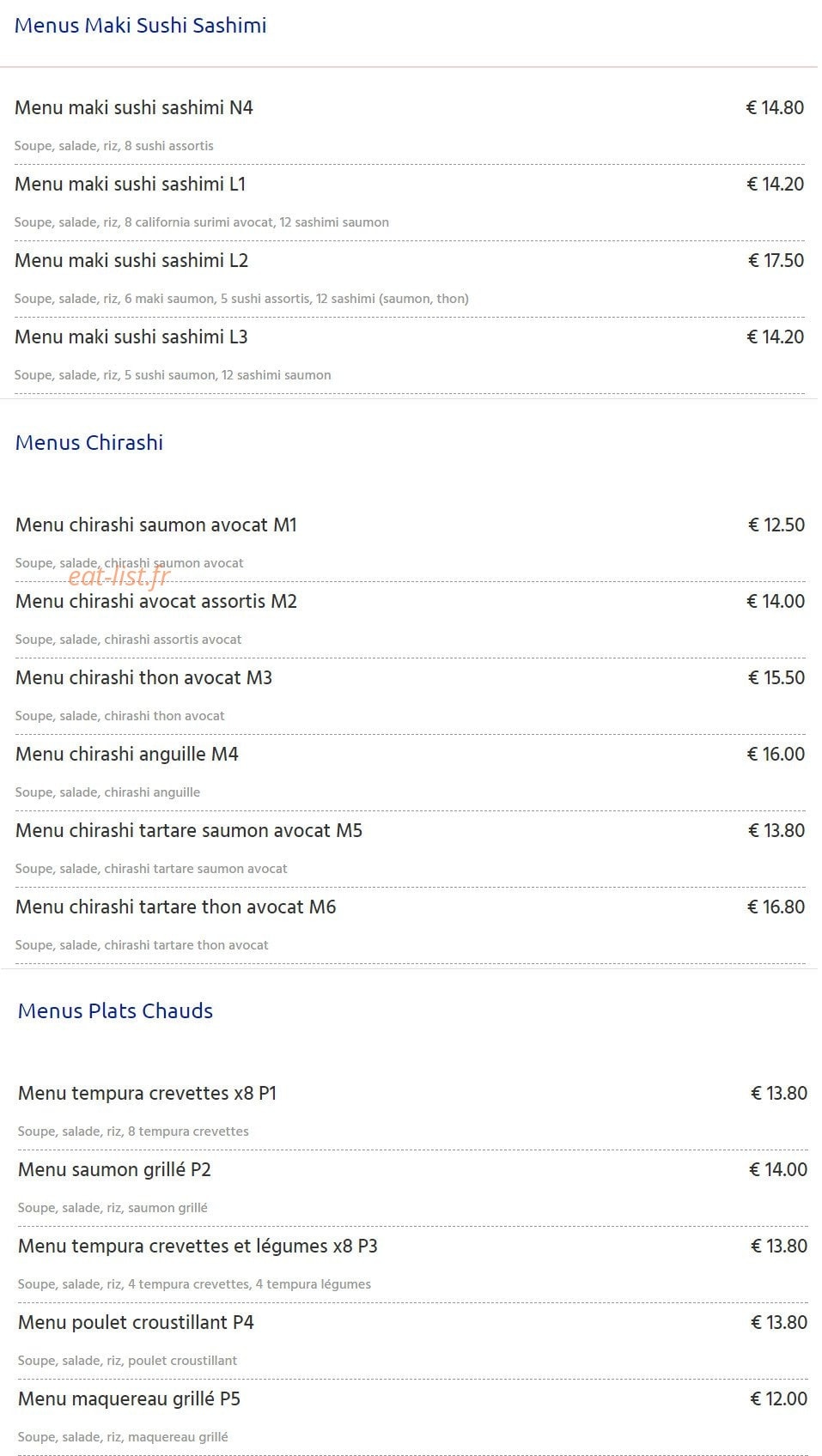This screenshot has height=1456, width=822.
Task: Select the Menus Maki Sushi Sashimi heading
Action: (x=140, y=26)
